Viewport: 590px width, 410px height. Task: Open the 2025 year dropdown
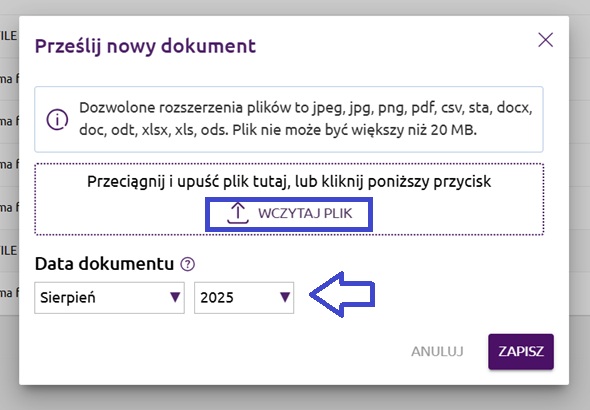click(x=244, y=298)
